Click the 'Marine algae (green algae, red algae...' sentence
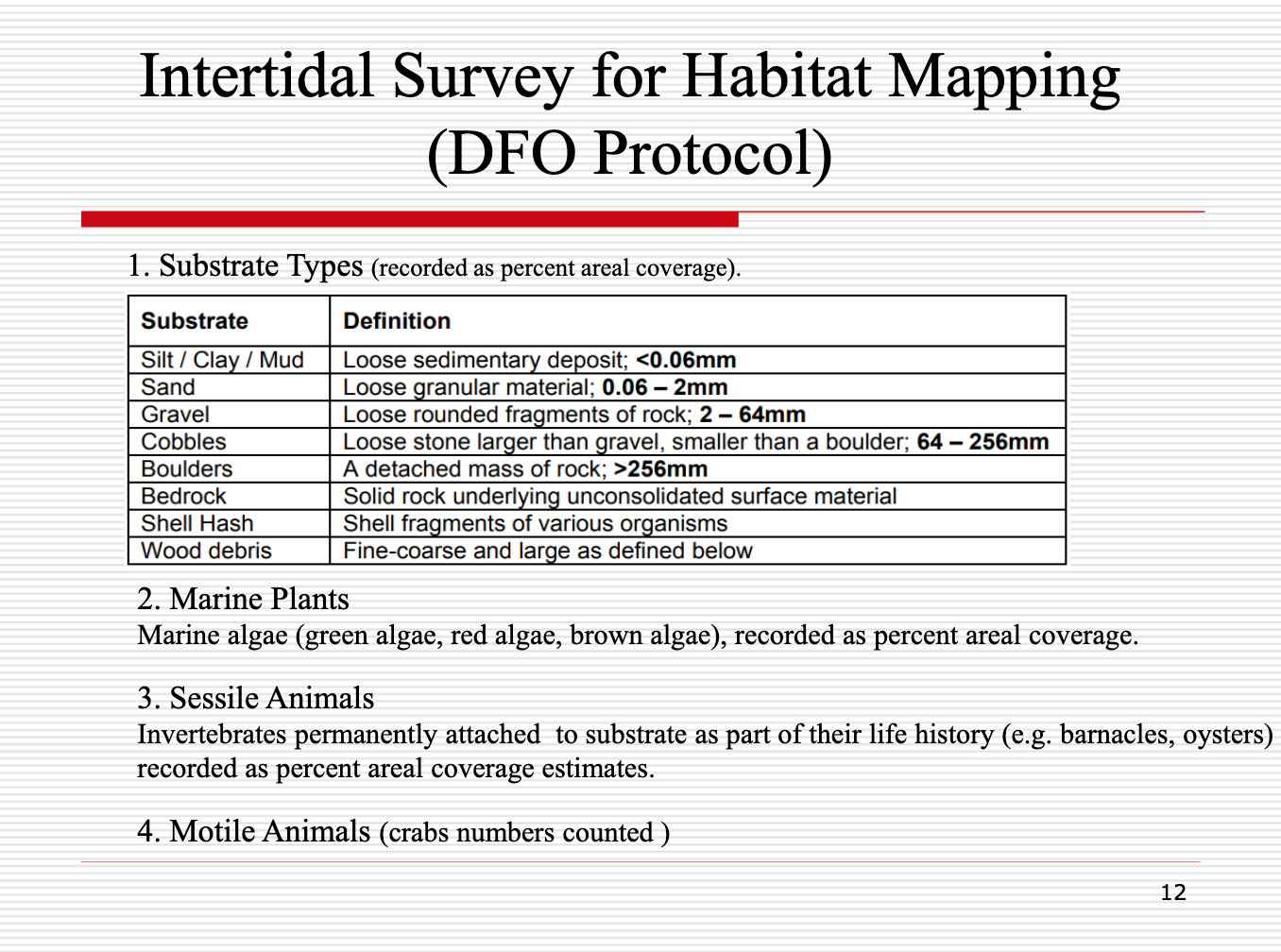The height and width of the screenshot is (952, 1281). click(x=638, y=636)
